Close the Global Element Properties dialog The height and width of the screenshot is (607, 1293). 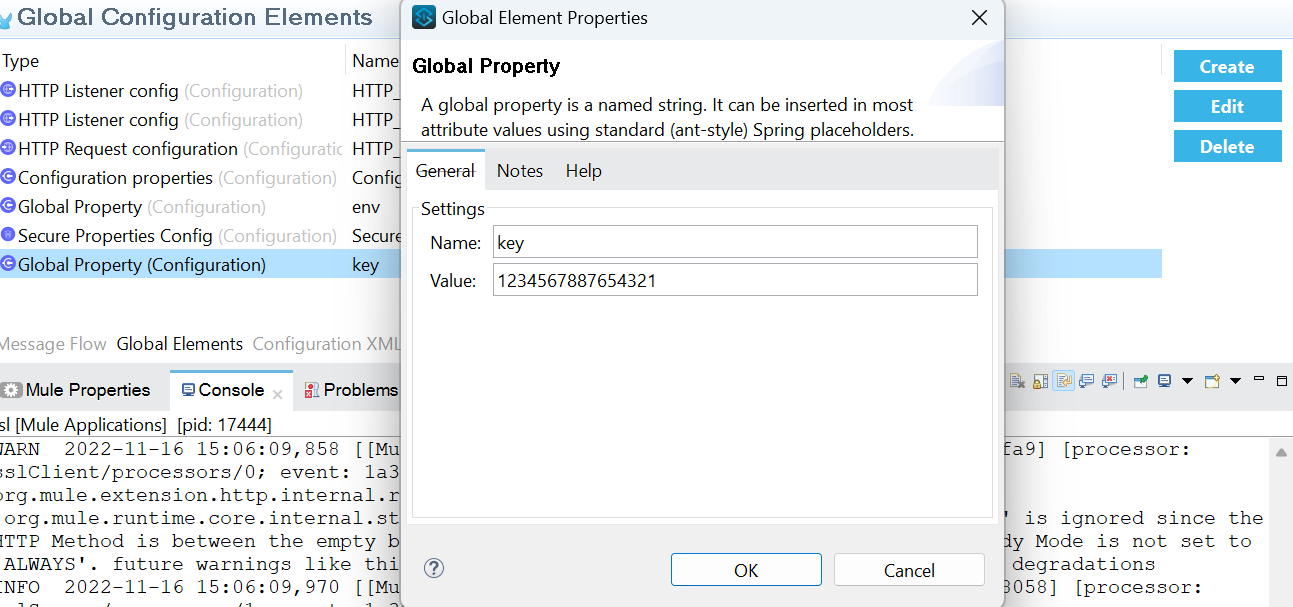980,18
